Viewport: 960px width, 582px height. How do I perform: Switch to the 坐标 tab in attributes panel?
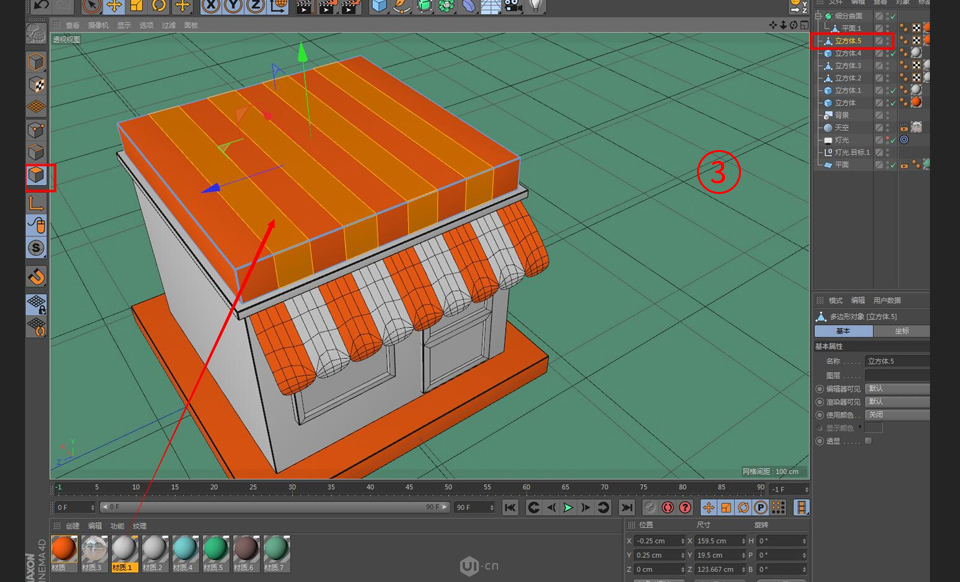pos(903,331)
